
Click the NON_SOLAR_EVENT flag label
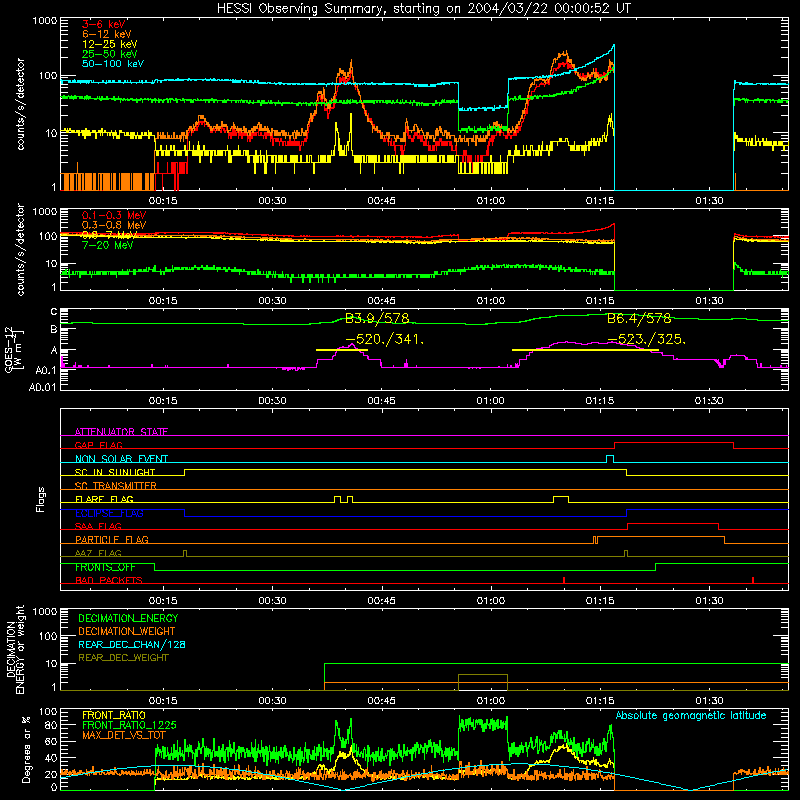(x=121, y=459)
